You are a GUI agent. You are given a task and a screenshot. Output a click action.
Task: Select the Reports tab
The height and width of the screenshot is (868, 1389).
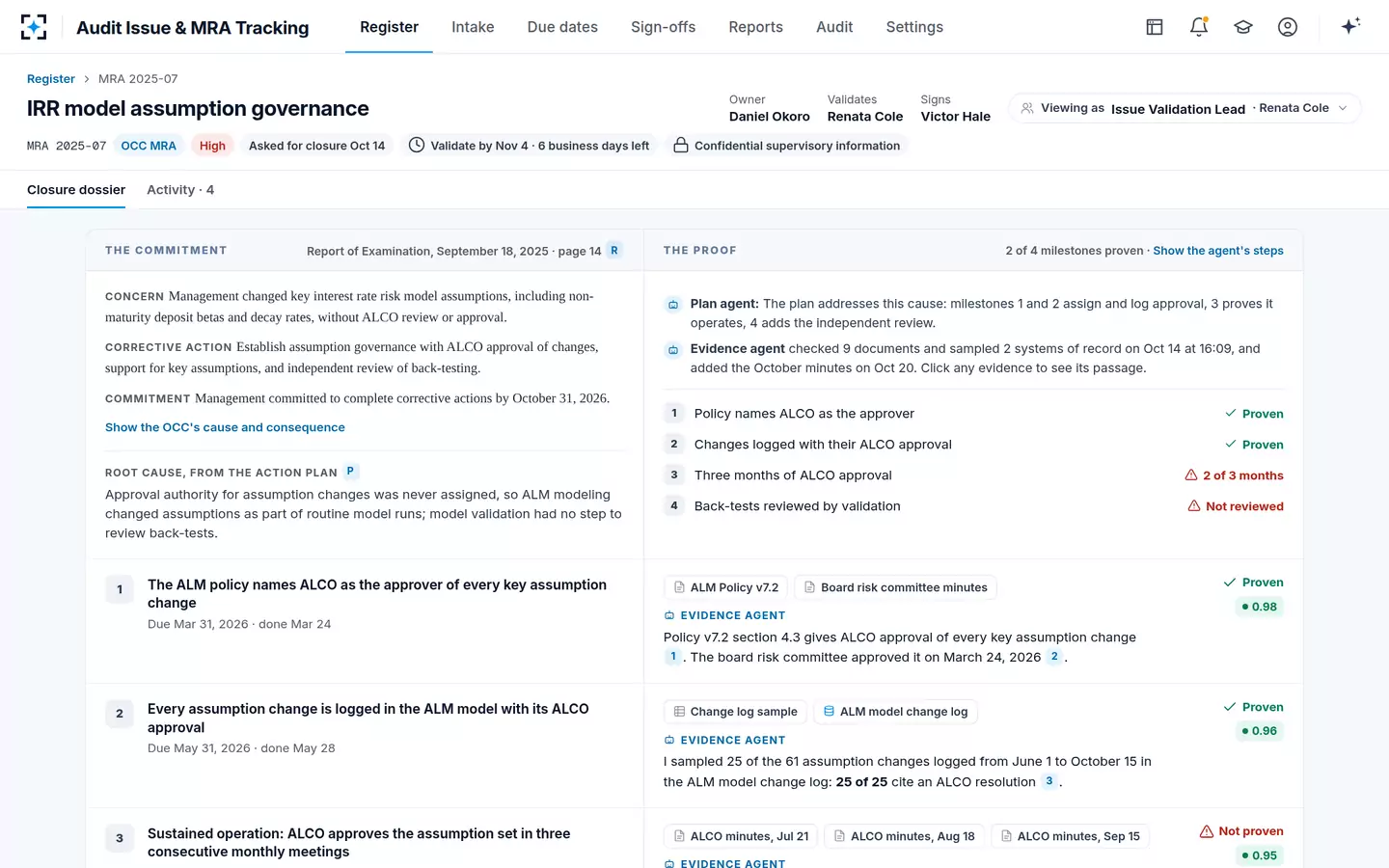point(755,27)
